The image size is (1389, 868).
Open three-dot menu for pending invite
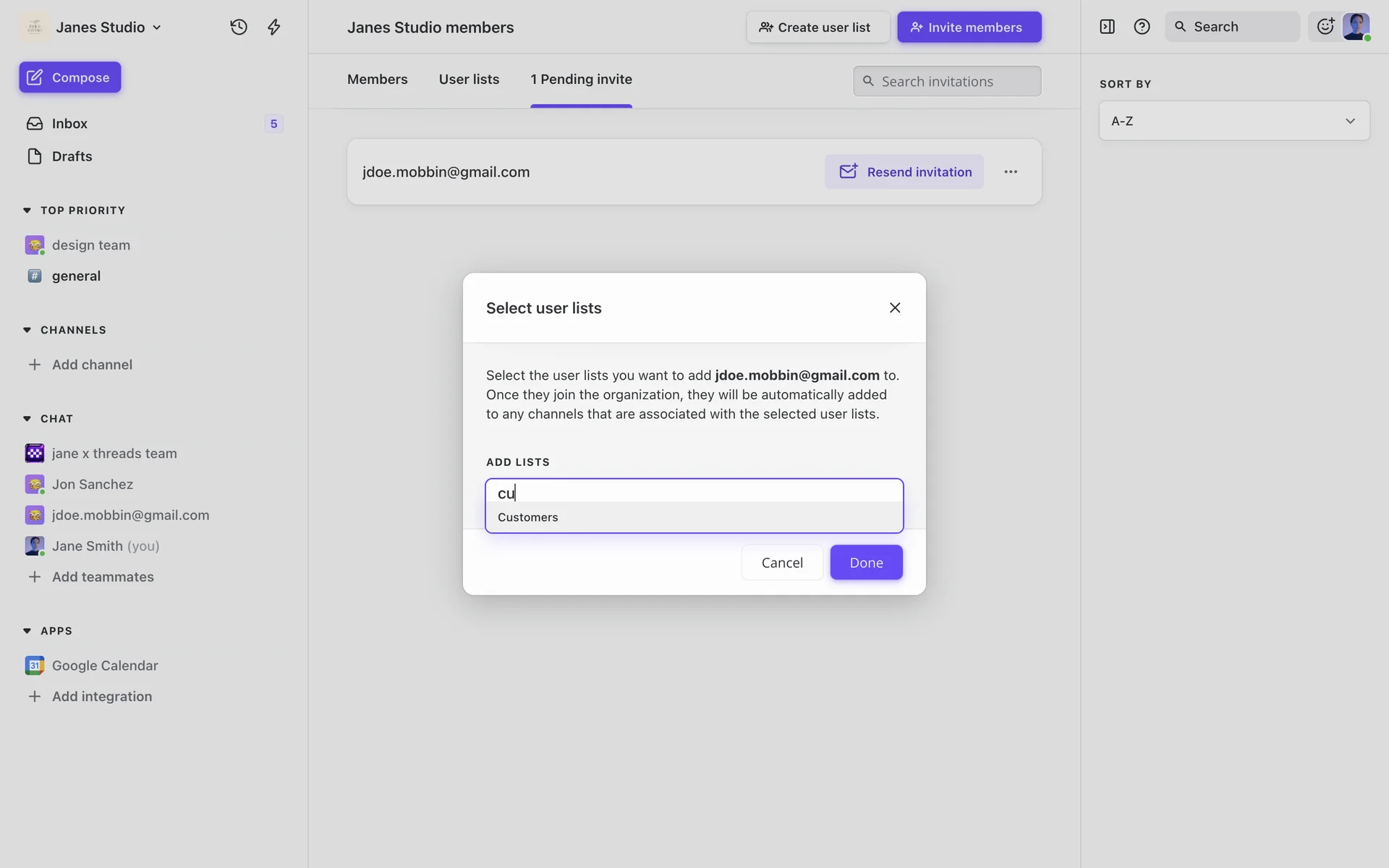(x=1011, y=172)
